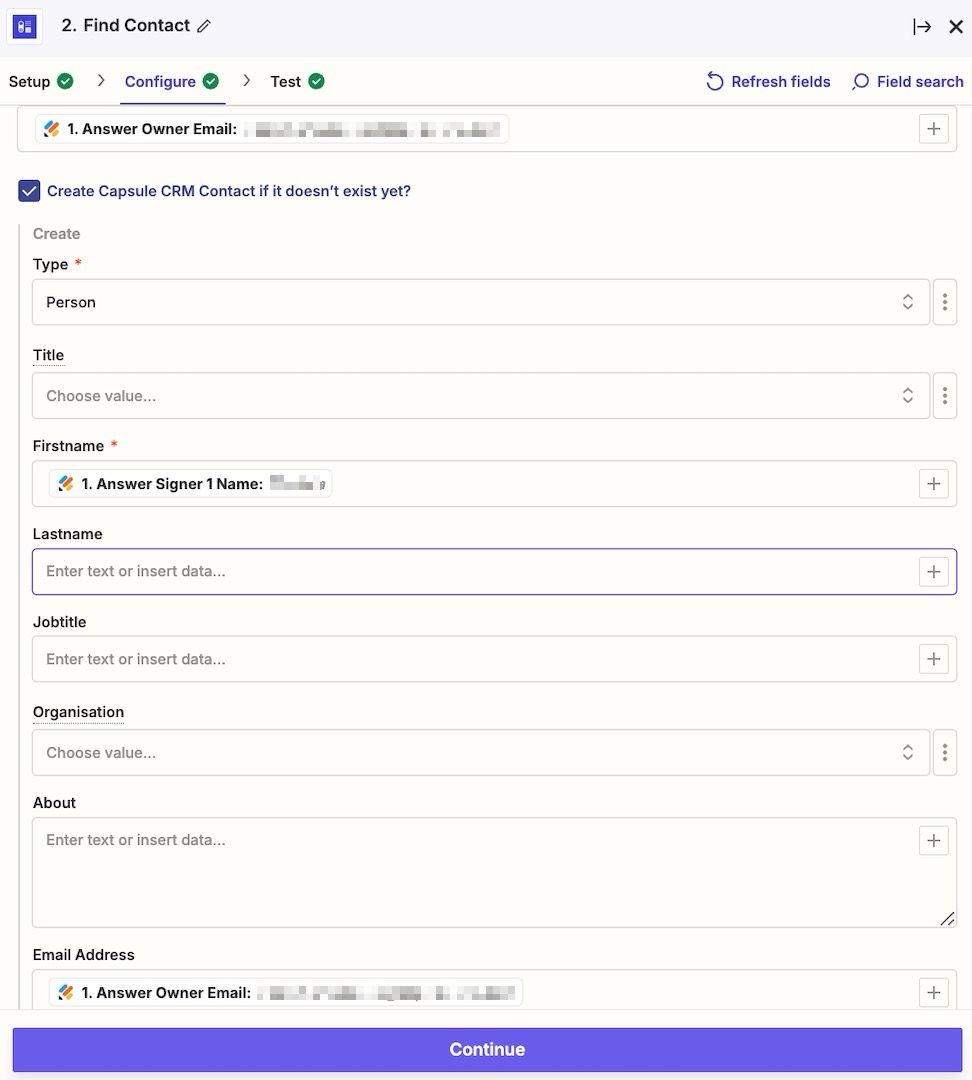Click Email Address field with Owner Email
This screenshot has width=972, height=1080.
coord(494,991)
